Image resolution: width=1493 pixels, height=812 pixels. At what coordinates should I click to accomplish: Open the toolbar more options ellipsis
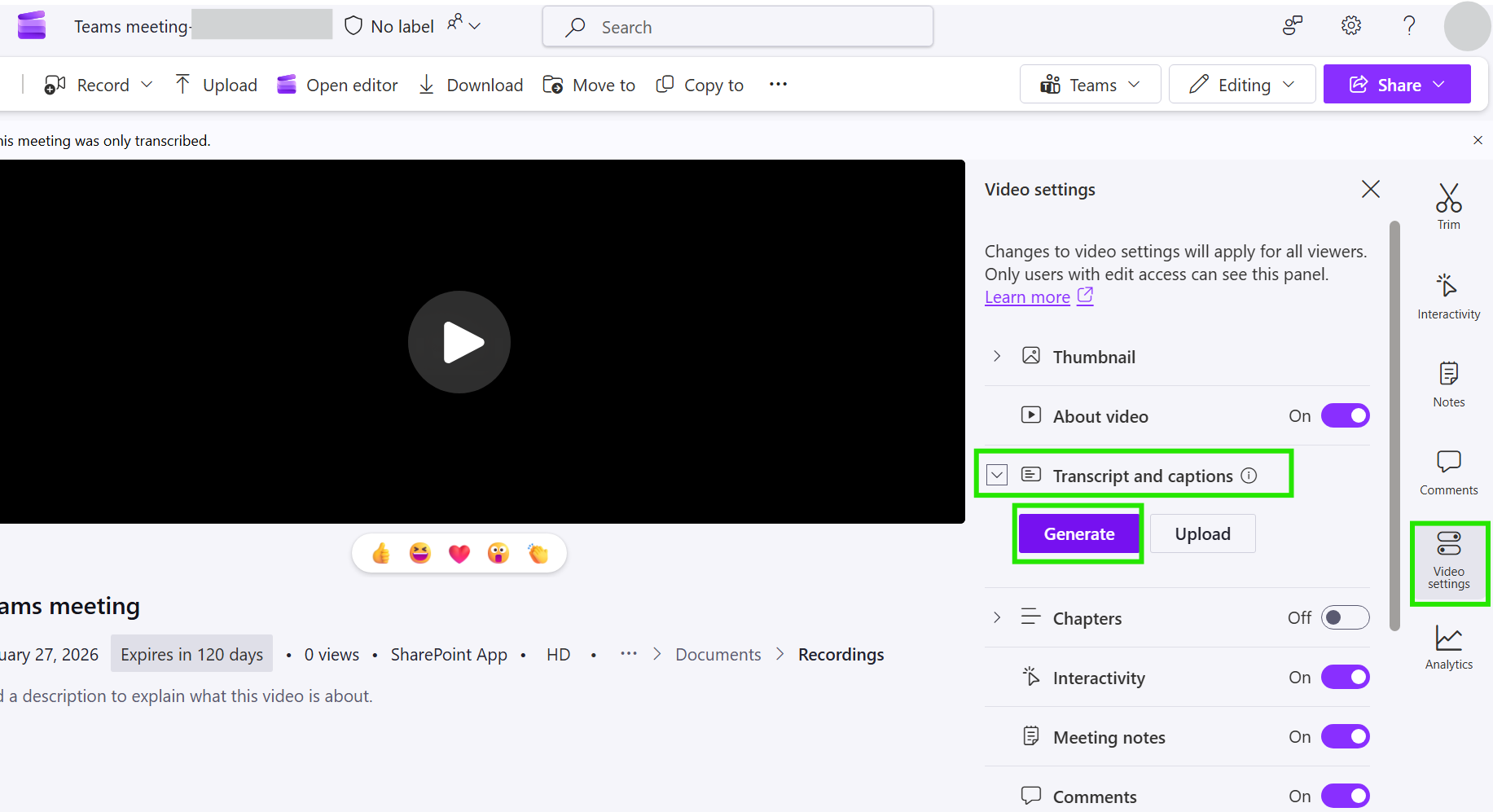[778, 84]
